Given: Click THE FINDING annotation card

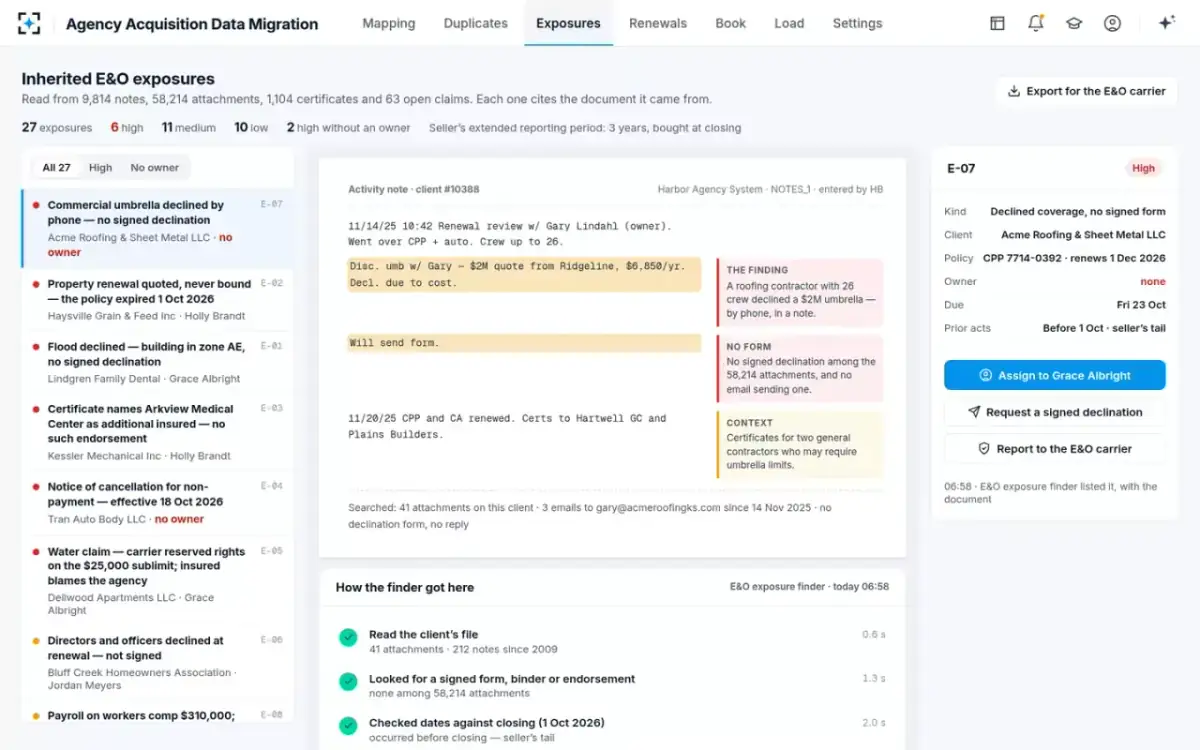Looking at the screenshot, I should [x=800, y=292].
